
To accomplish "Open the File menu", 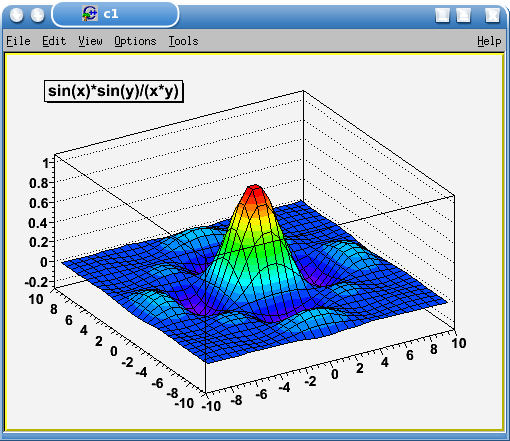I will coord(18,41).
